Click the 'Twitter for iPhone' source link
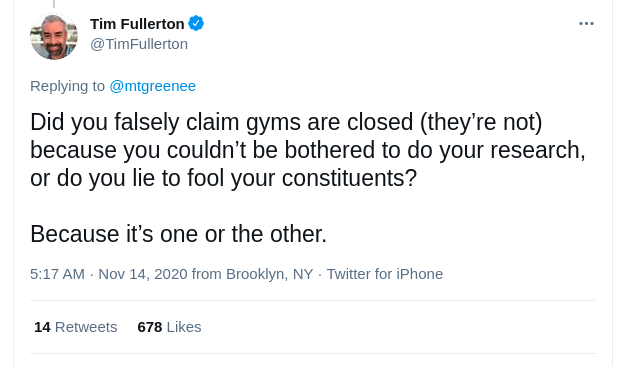Image resolution: width=627 pixels, height=366 pixels. 385,274
